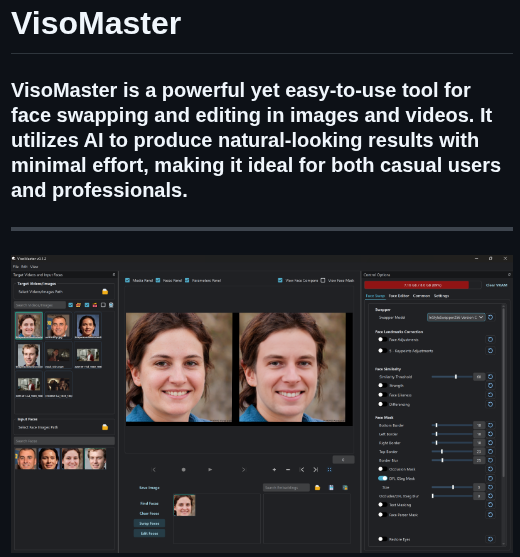Open the folder icon for Input Faces path
The height and width of the screenshot is (557, 520).
105,427
